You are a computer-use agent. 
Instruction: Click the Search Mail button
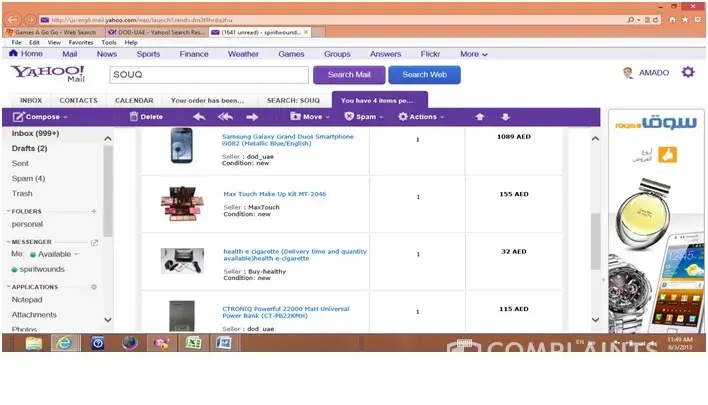point(349,74)
